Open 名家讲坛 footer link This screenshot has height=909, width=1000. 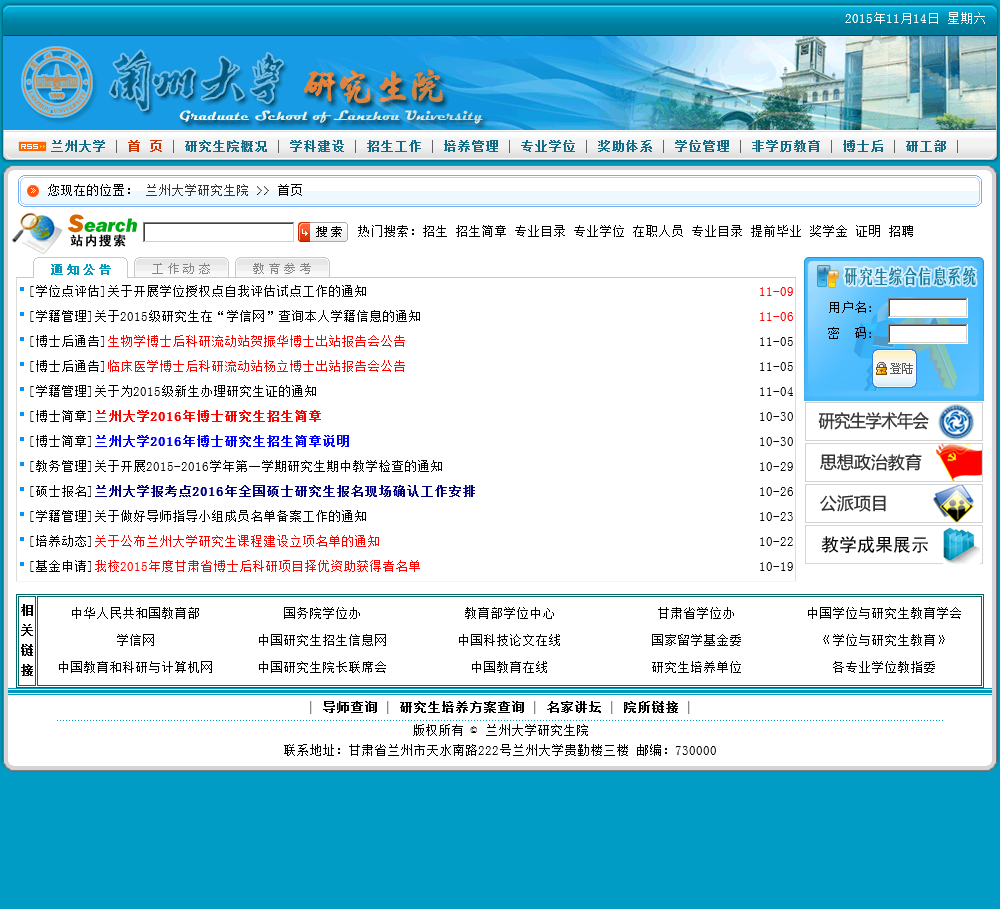[574, 707]
